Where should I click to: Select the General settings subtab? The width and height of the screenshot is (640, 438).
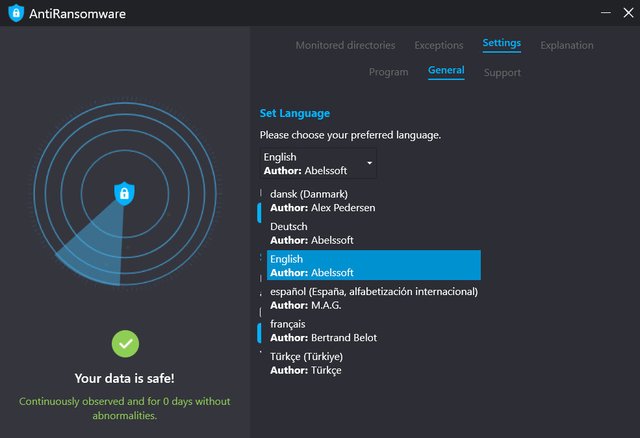(446, 71)
